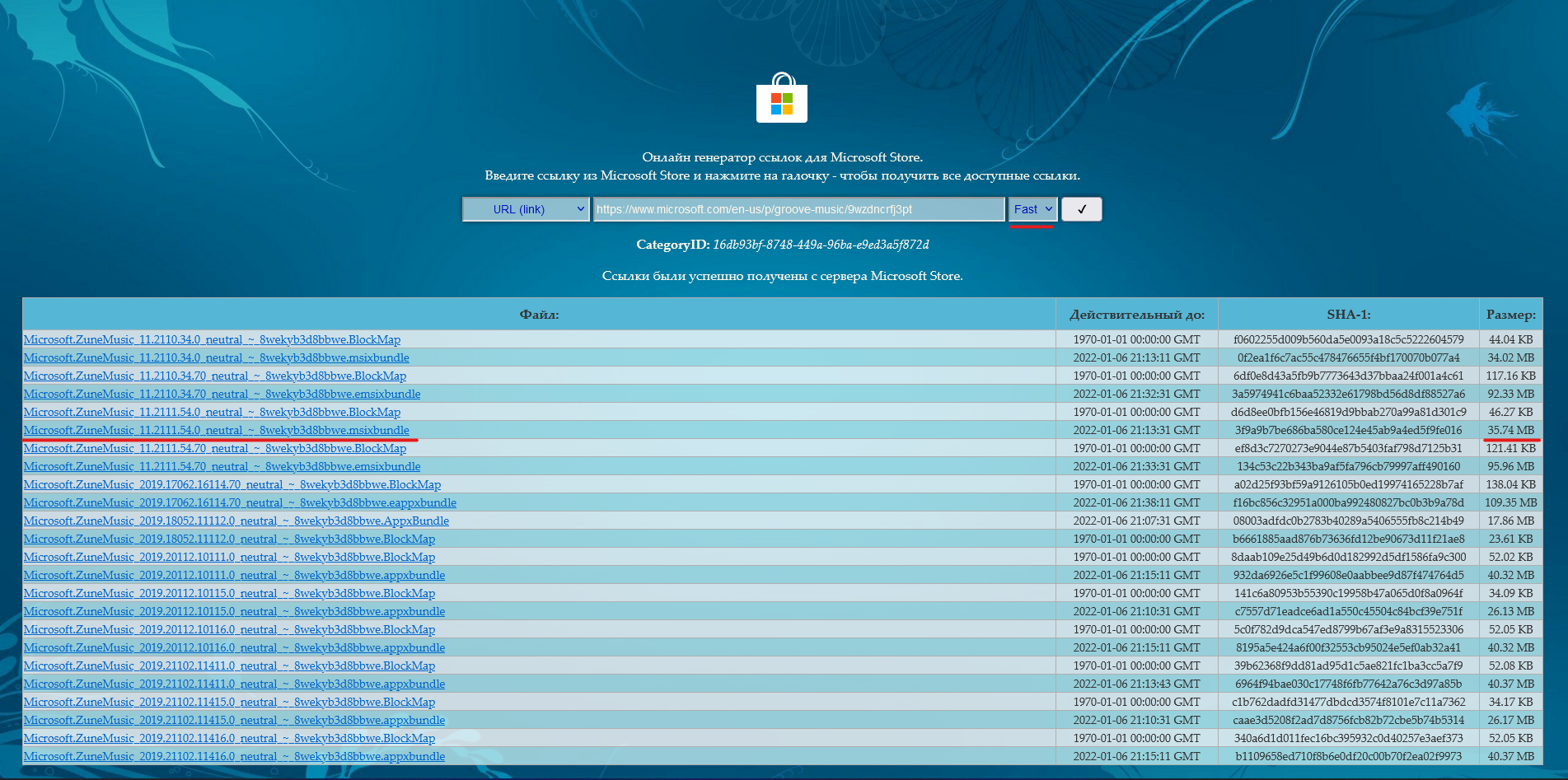The height and width of the screenshot is (780, 1568).
Task: Click the Файл column header
Action: coord(539,315)
